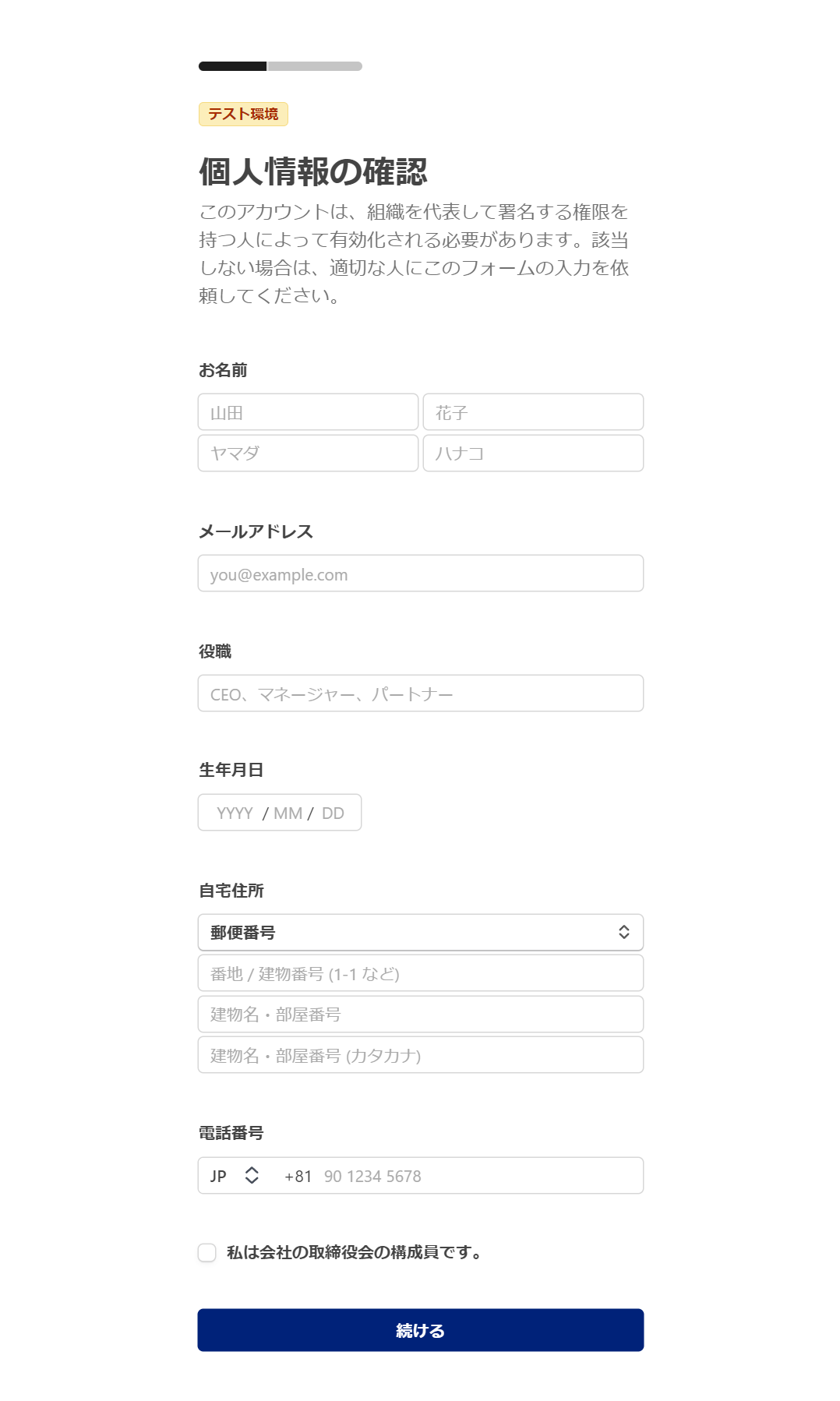Click the 番地 / 建物番号 address field

click(420, 974)
